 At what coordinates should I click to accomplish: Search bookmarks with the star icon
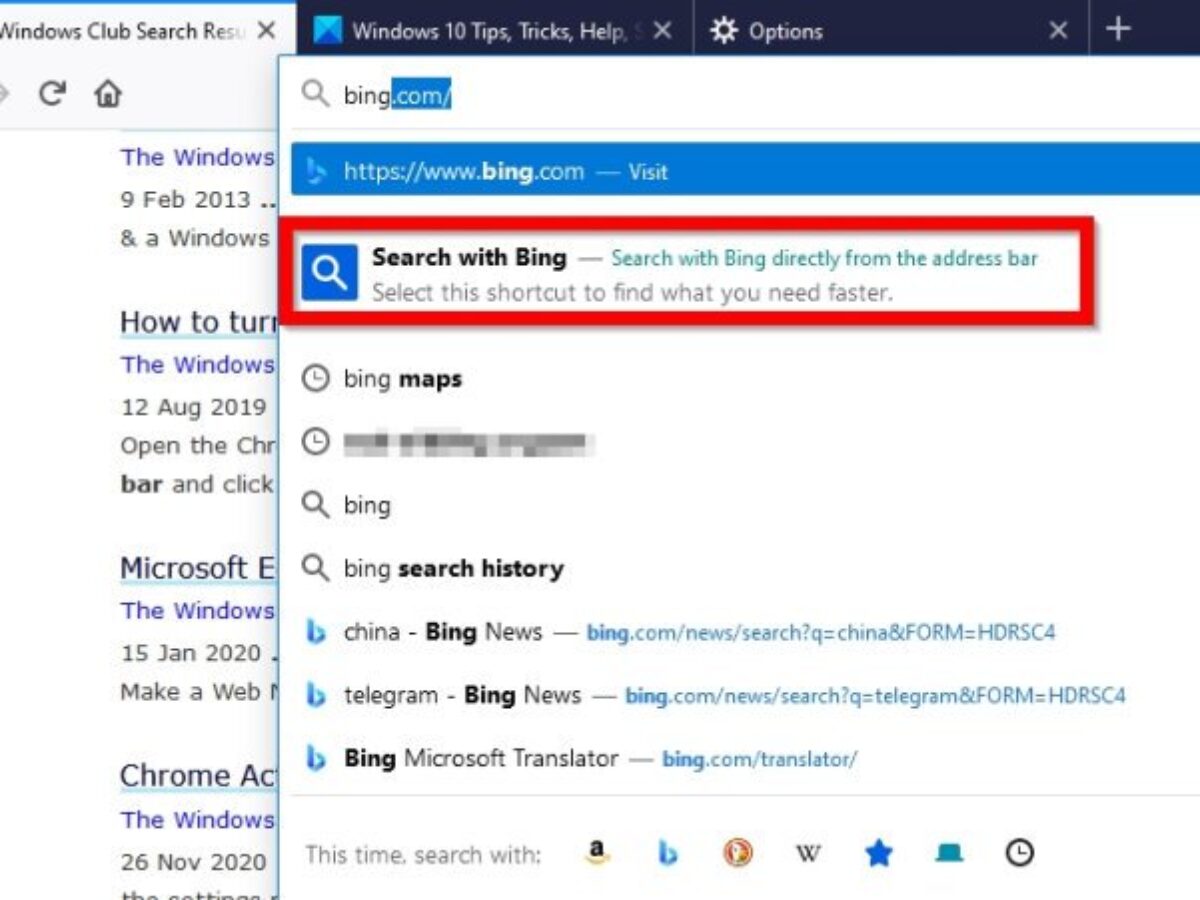pos(878,853)
